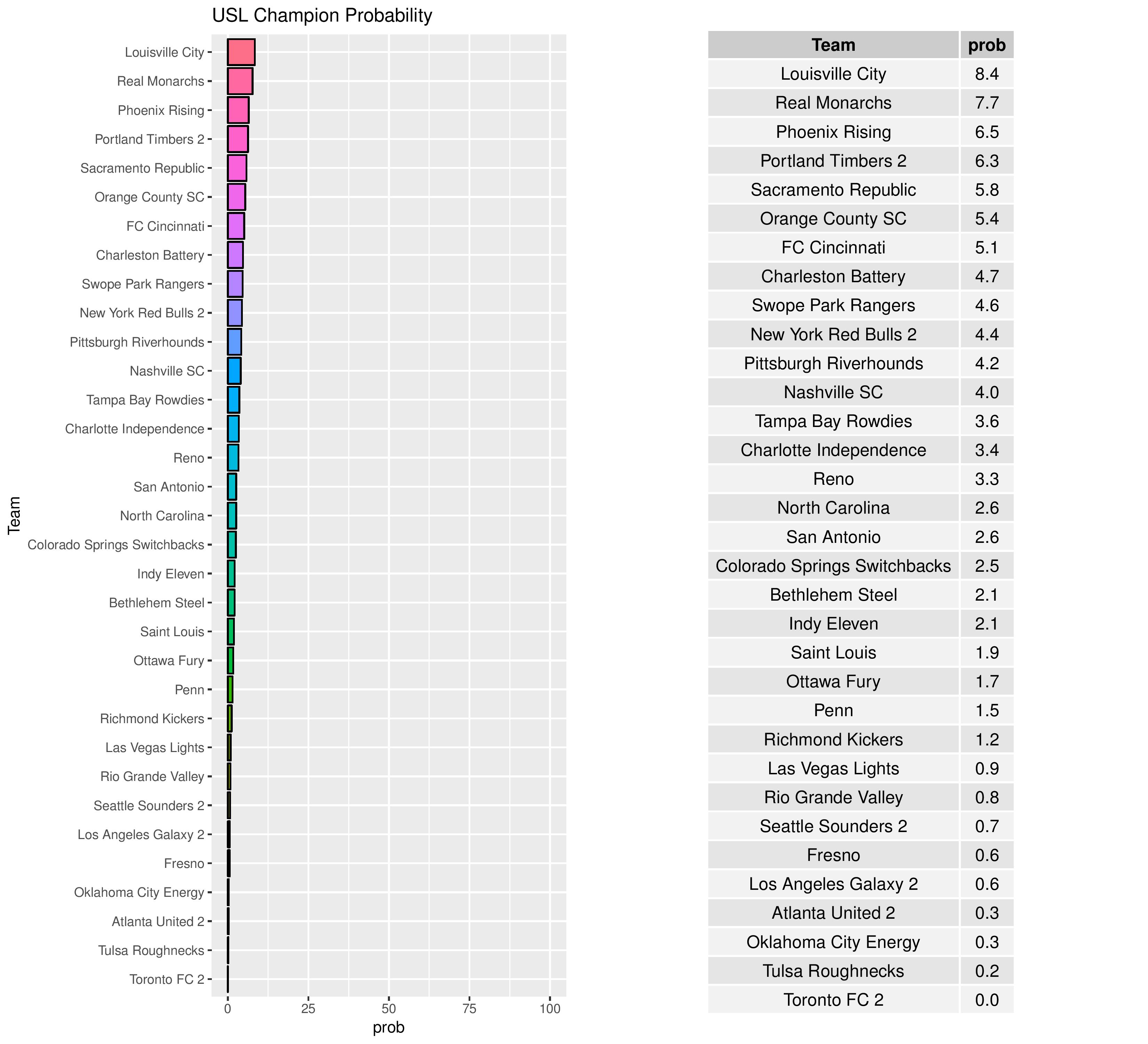Image resolution: width=1148 pixels, height=1044 pixels.
Task: Click the Real Monarchs pink bar
Action: pyautogui.click(x=240, y=81)
